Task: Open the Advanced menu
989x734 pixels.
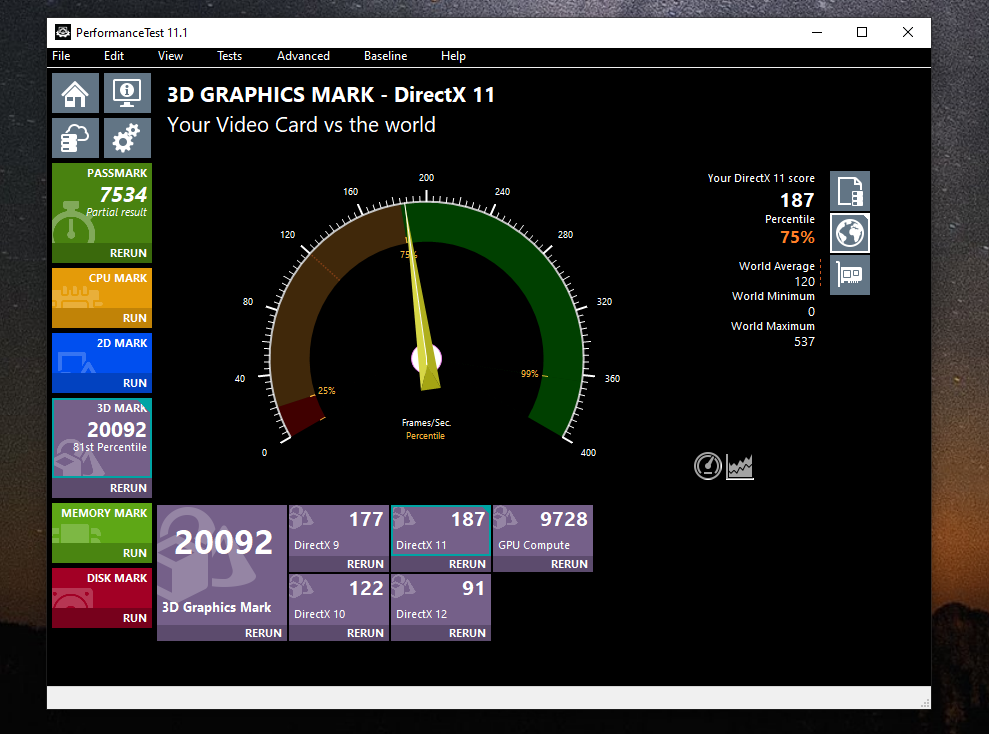Action: (303, 56)
